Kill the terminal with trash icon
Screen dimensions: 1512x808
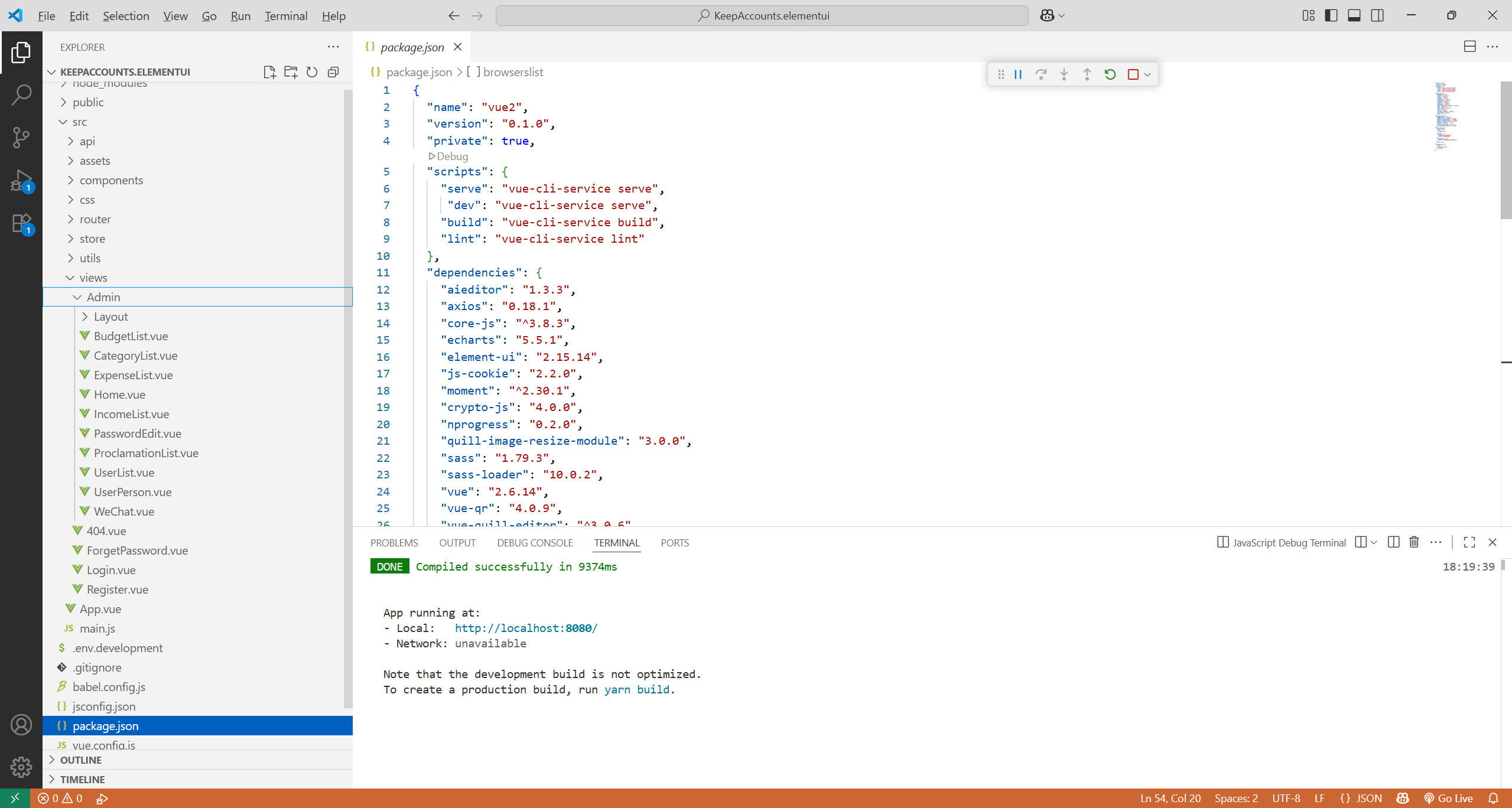point(1414,542)
